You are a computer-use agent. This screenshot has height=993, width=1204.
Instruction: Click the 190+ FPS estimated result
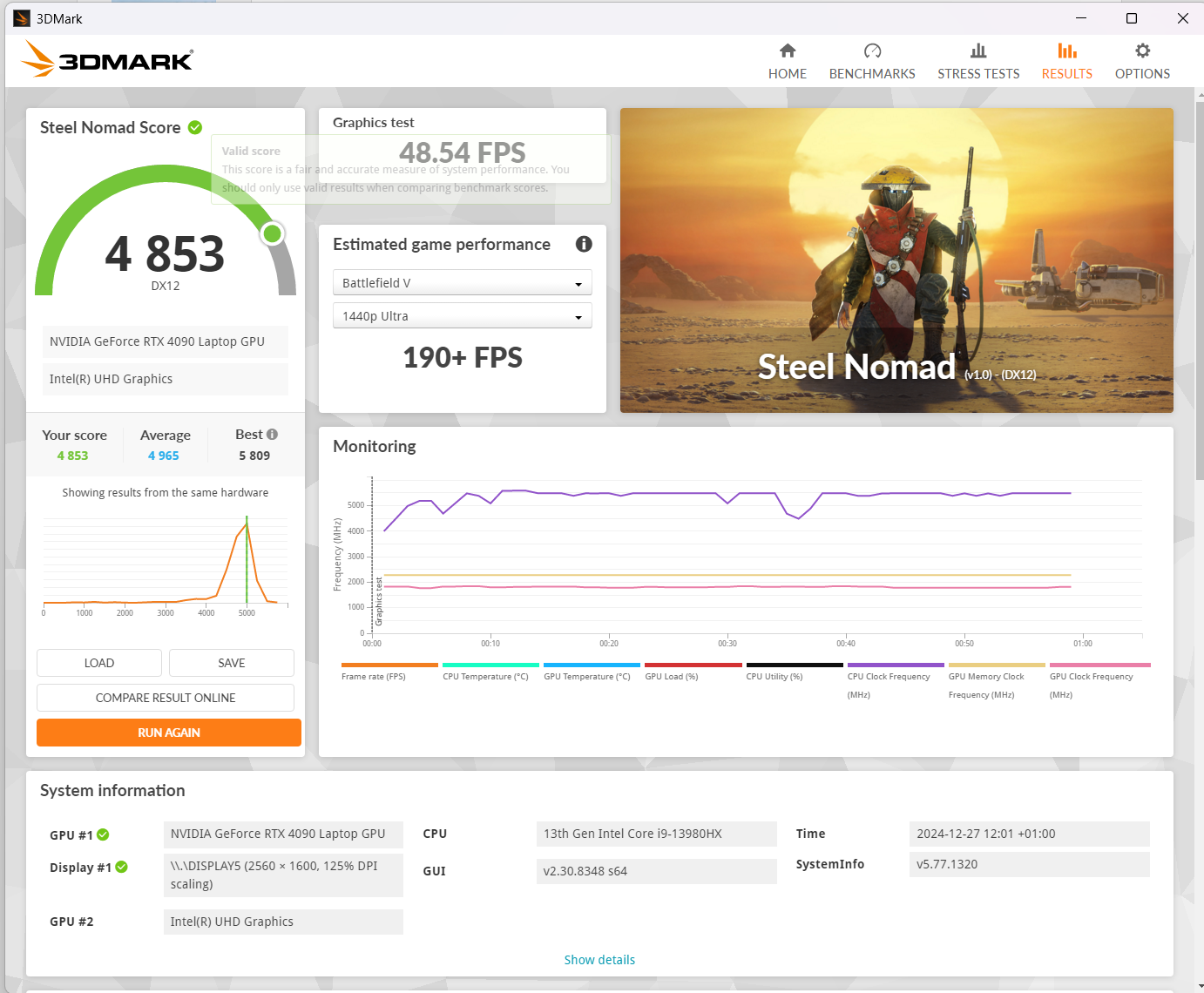[x=463, y=357]
